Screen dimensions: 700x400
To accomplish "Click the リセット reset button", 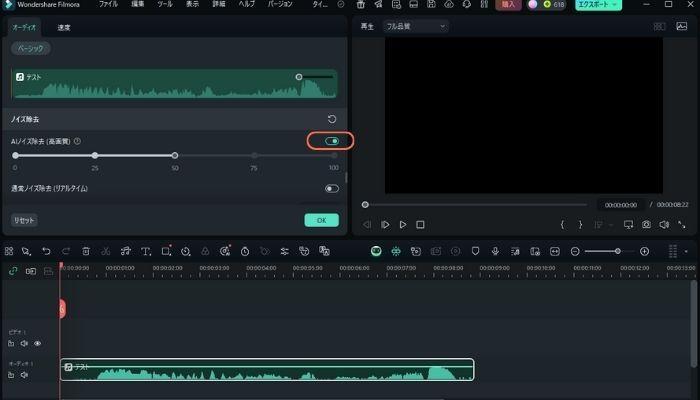I will (x=24, y=220).
